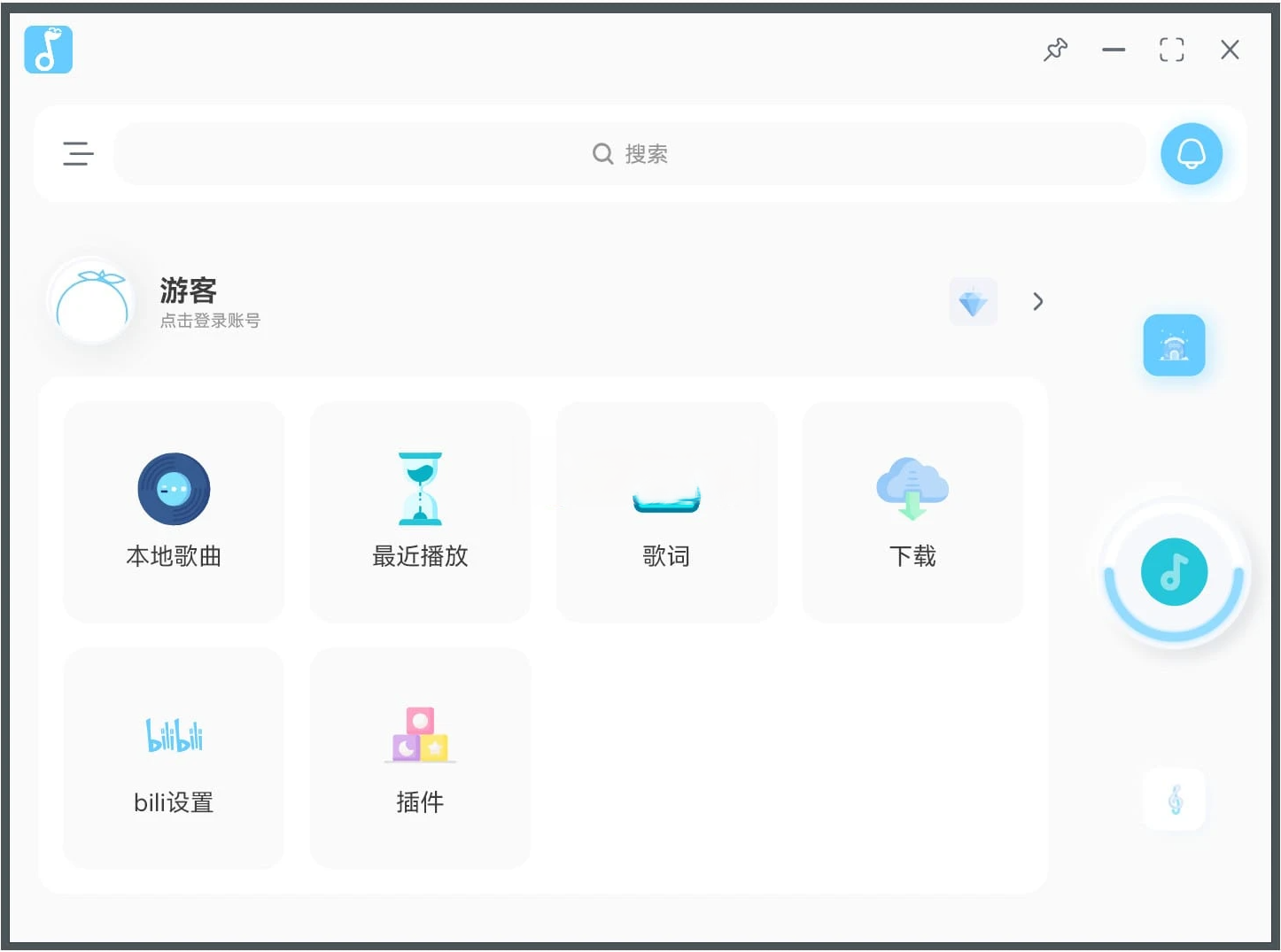Click the guest avatar picture
Screen dimensions: 1281x952
(x=92, y=301)
